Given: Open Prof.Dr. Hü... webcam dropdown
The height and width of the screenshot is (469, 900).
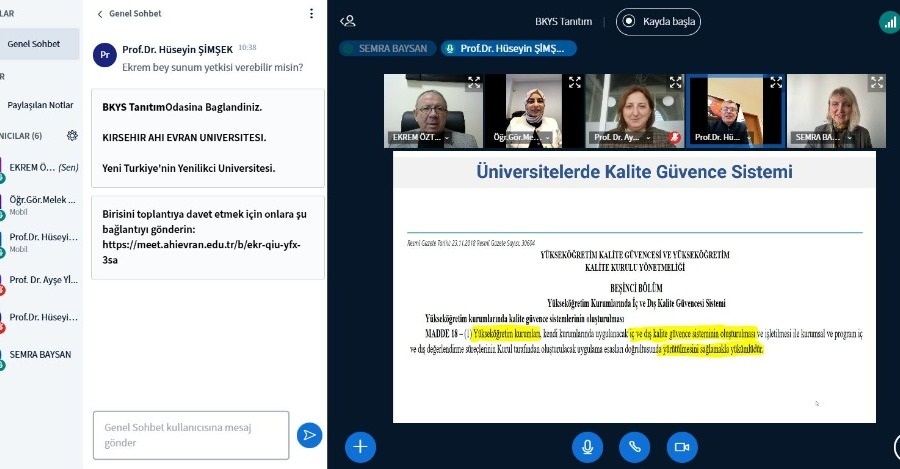Looking at the screenshot, I should [749, 138].
